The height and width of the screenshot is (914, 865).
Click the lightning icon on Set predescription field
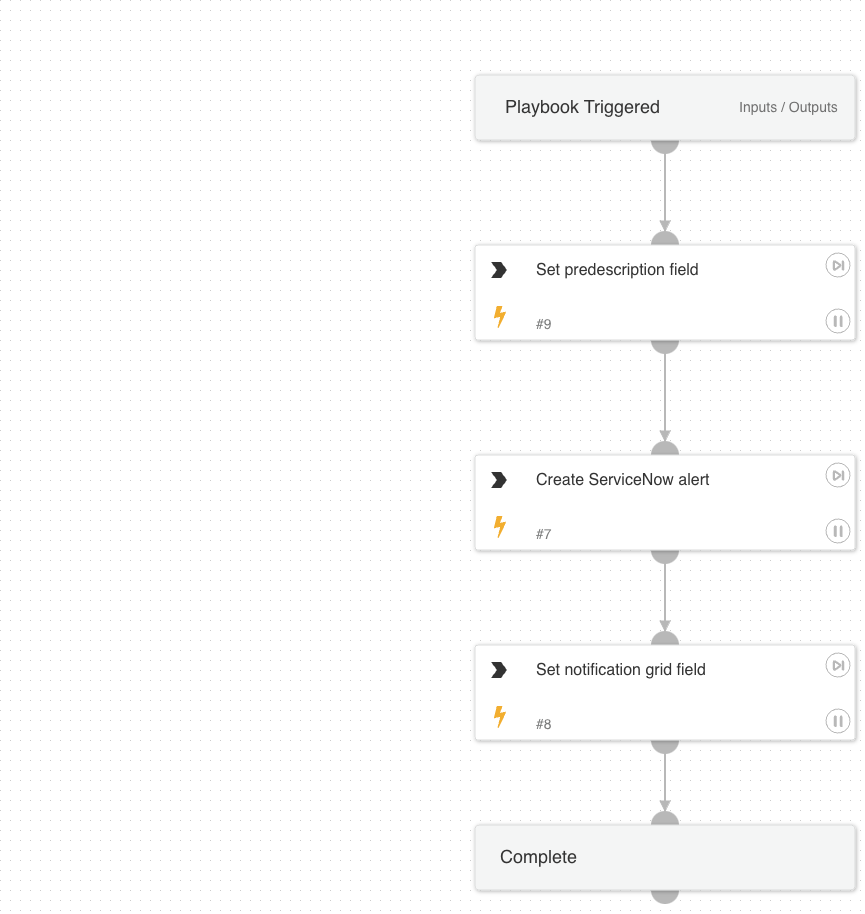coord(499,316)
